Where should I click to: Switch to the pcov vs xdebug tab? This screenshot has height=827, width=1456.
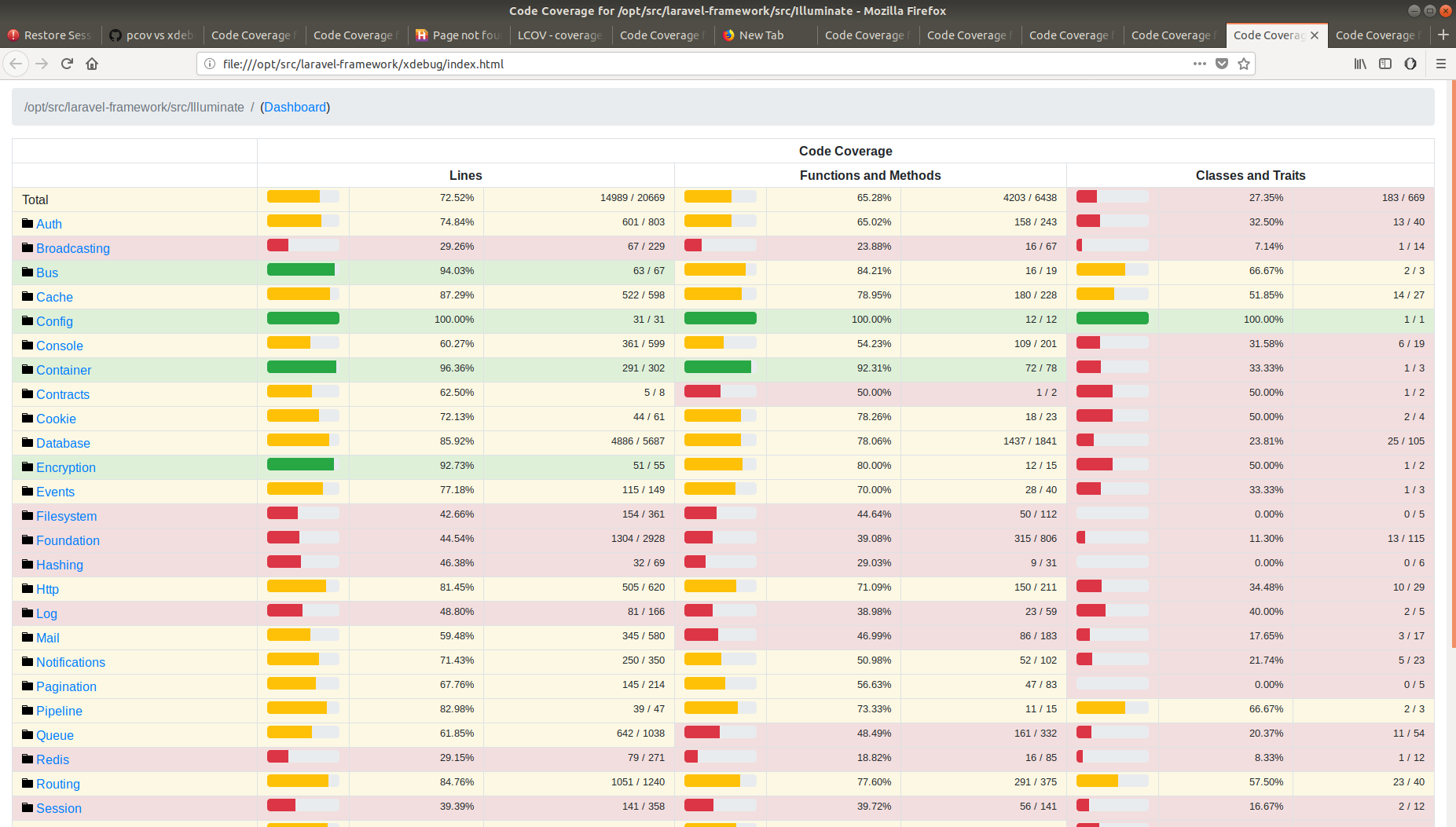click(152, 35)
